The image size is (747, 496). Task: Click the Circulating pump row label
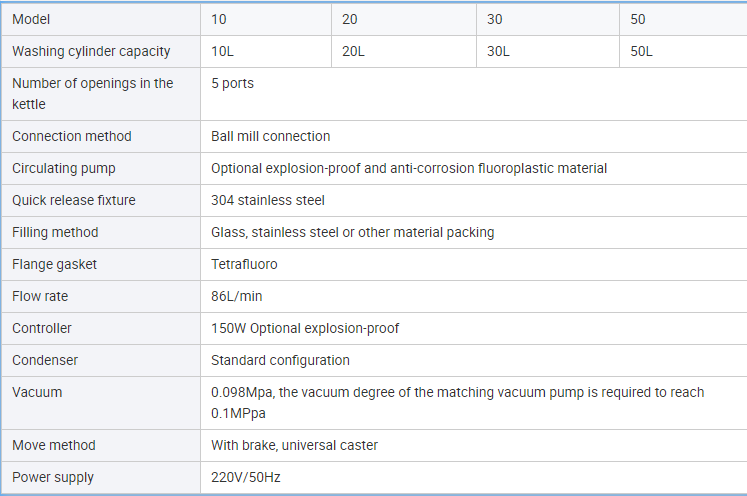[64, 168]
